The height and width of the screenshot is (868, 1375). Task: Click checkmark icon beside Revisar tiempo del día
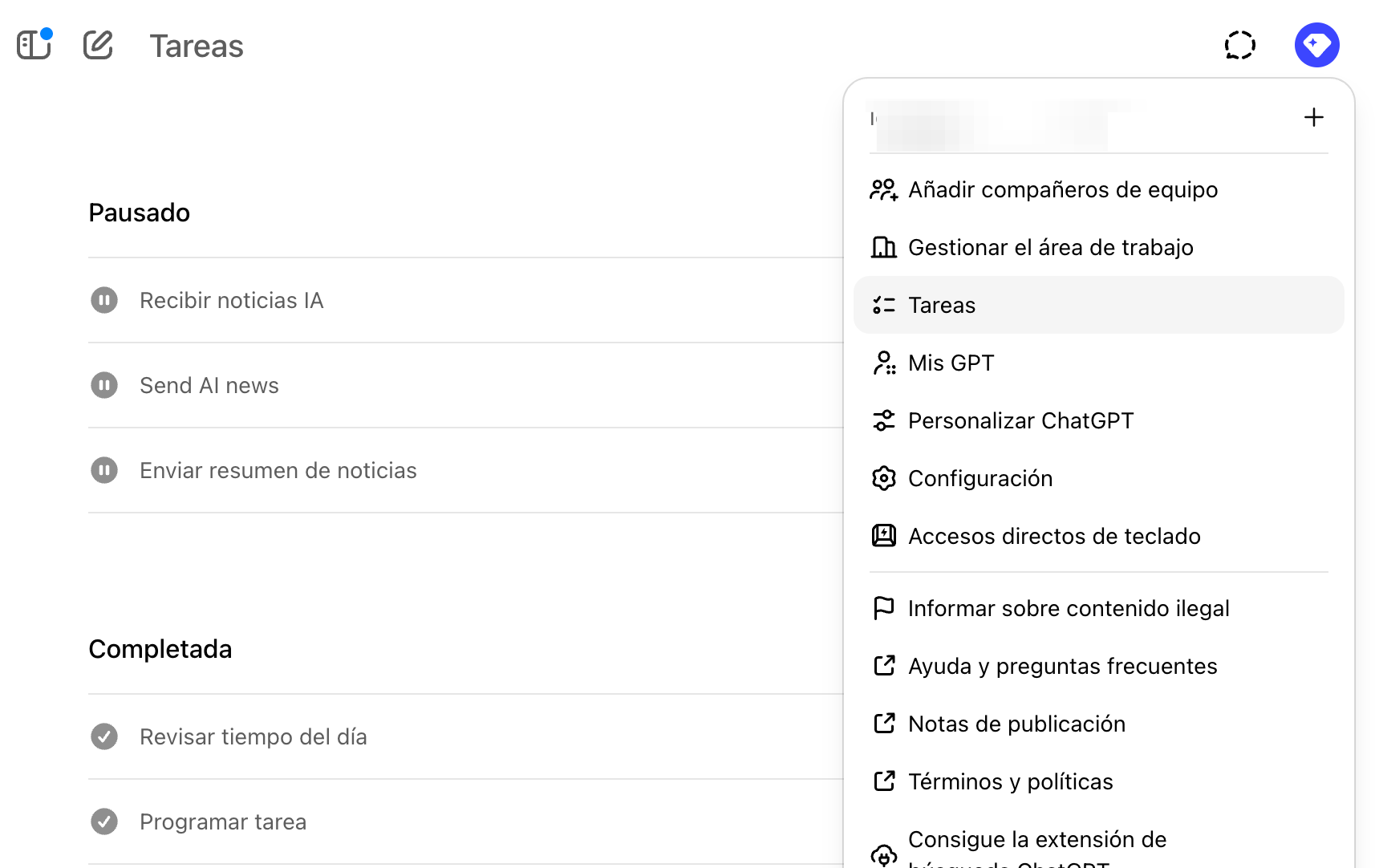[x=104, y=736]
